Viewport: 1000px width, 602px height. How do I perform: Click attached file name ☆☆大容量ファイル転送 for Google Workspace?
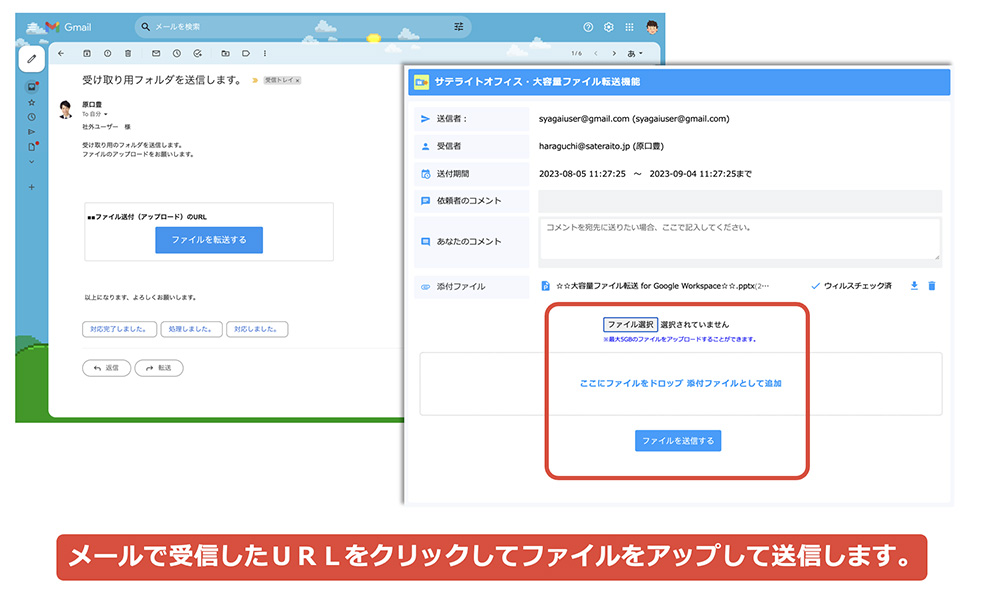pos(662,286)
